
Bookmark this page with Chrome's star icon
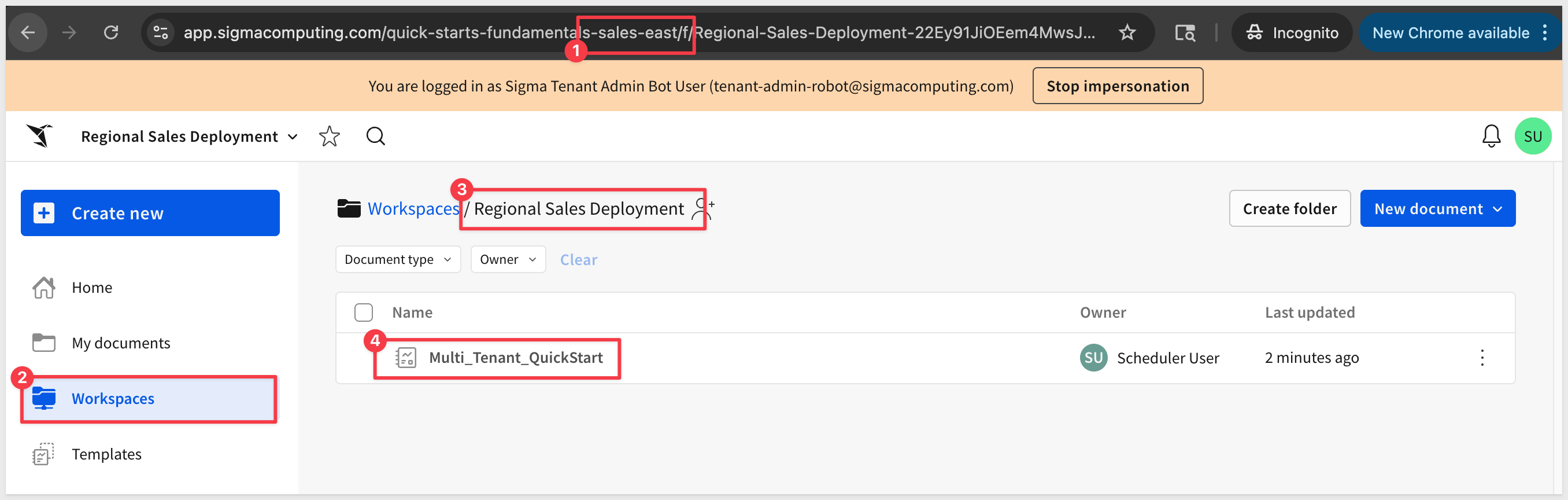(x=1127, y=32)
